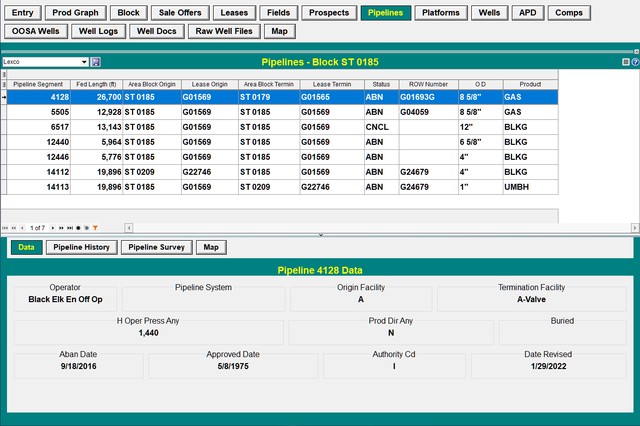
Task: Click the Status column header
Action: pyautogui.click(x=380, y=84)
